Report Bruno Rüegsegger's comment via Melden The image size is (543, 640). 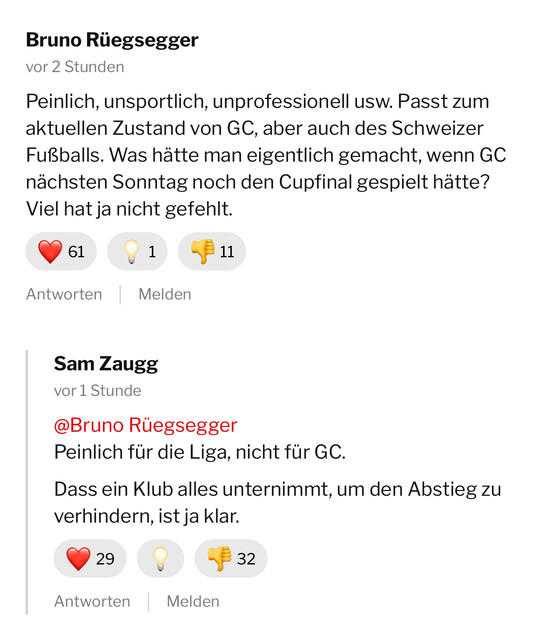(x=165, y=294)
